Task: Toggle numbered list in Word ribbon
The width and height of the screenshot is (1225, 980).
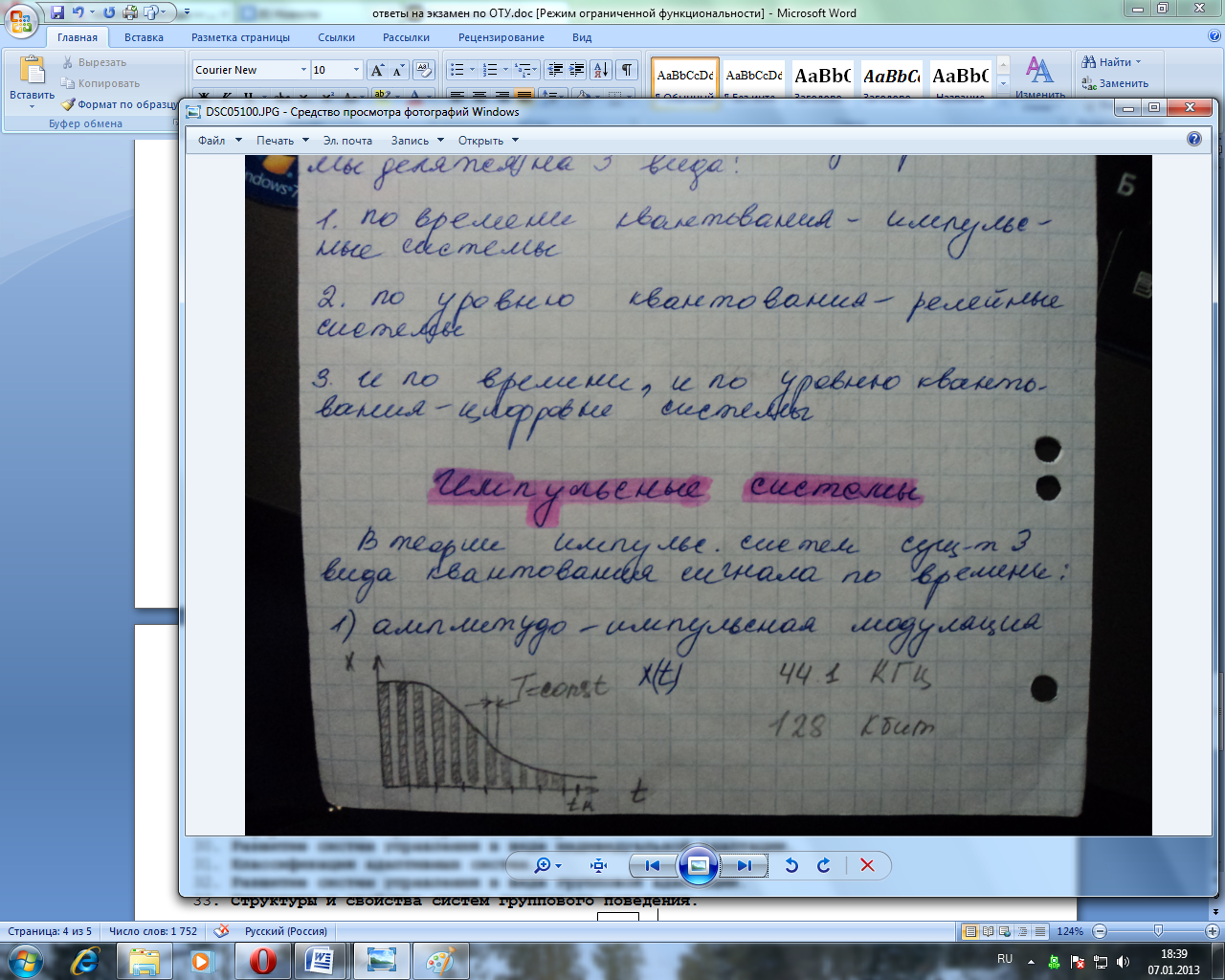Action: 490,70
